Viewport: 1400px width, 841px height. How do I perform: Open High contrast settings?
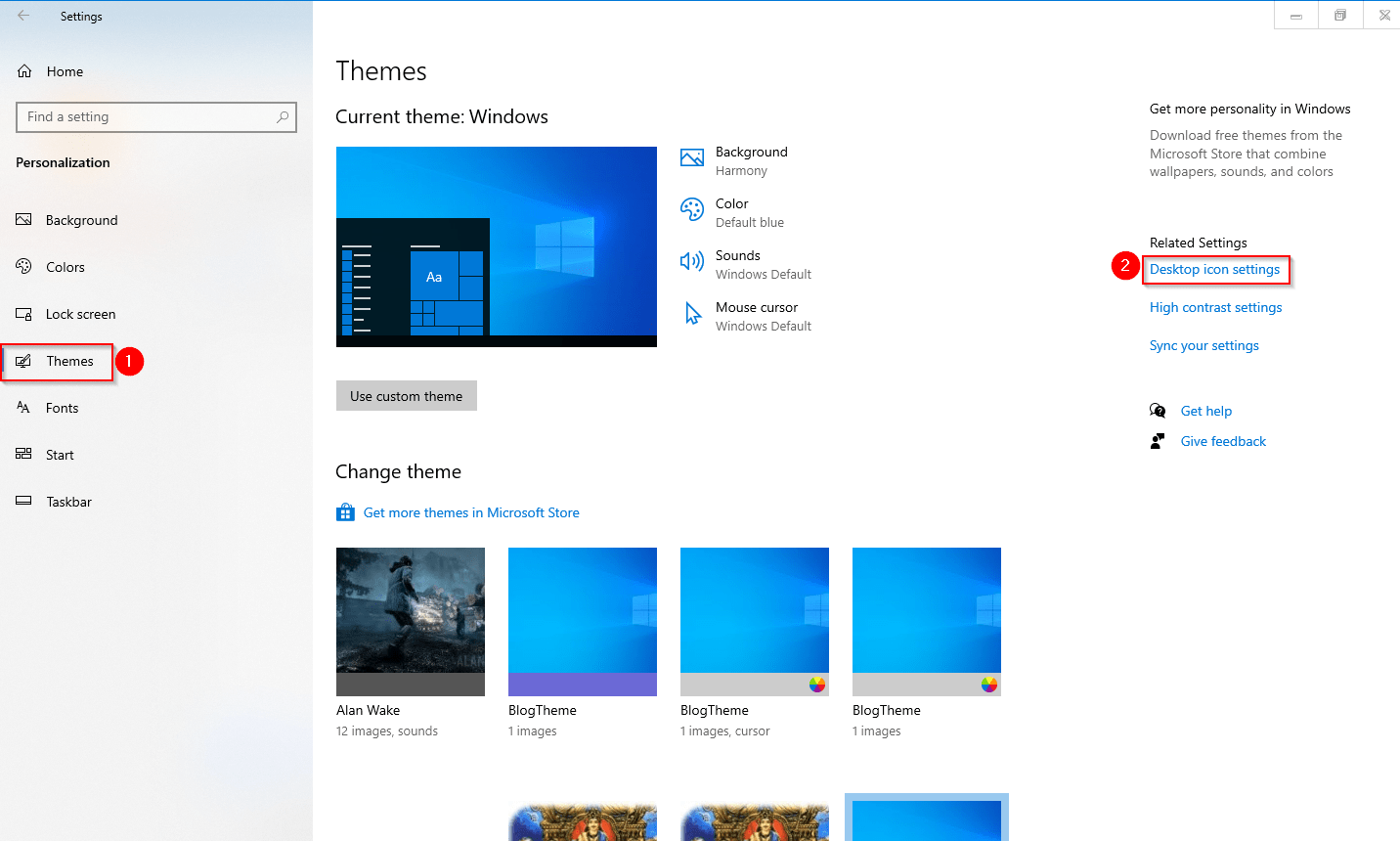[1215, 307]
